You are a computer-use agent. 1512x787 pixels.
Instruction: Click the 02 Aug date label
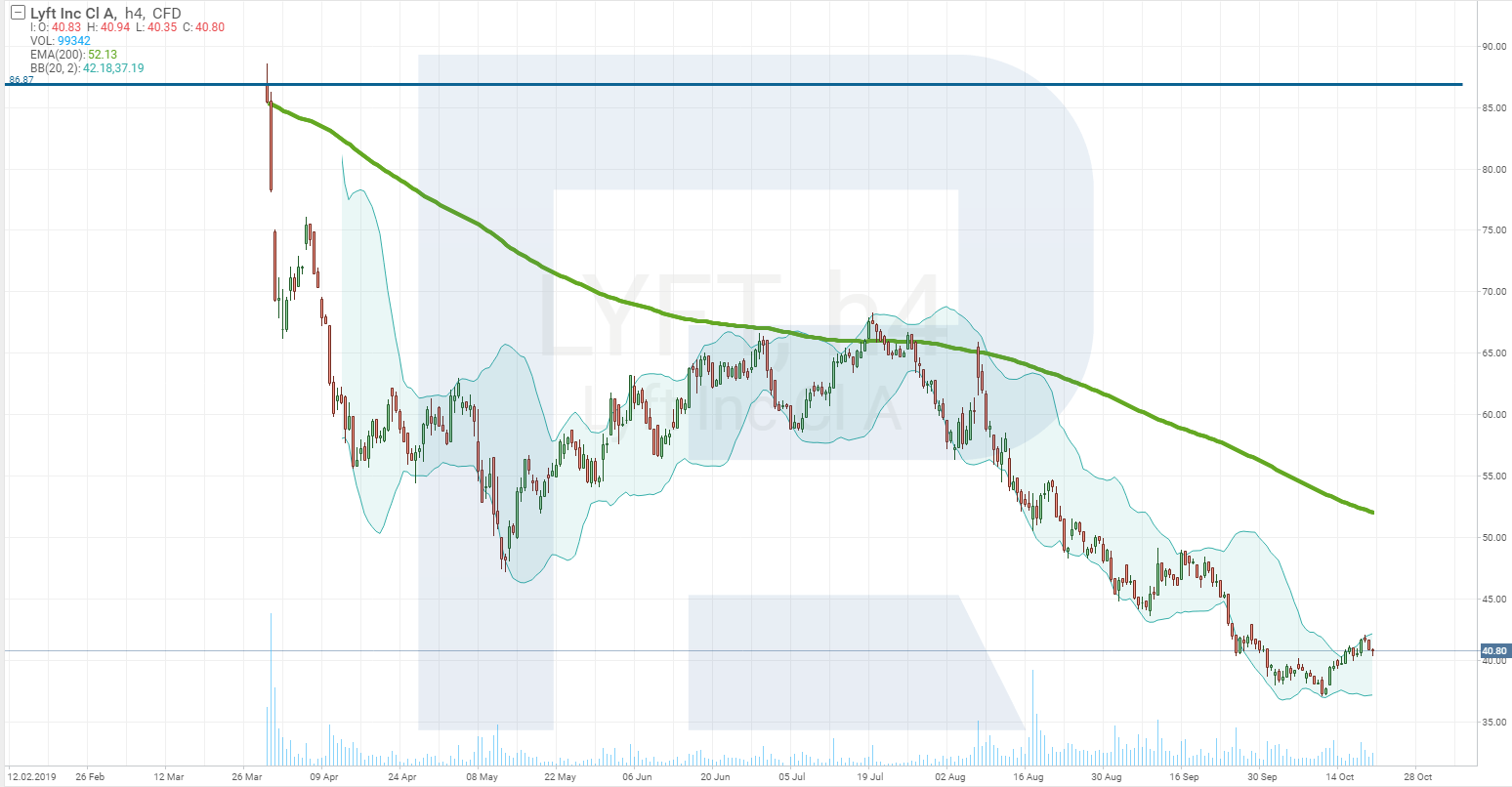coord(948,778)
